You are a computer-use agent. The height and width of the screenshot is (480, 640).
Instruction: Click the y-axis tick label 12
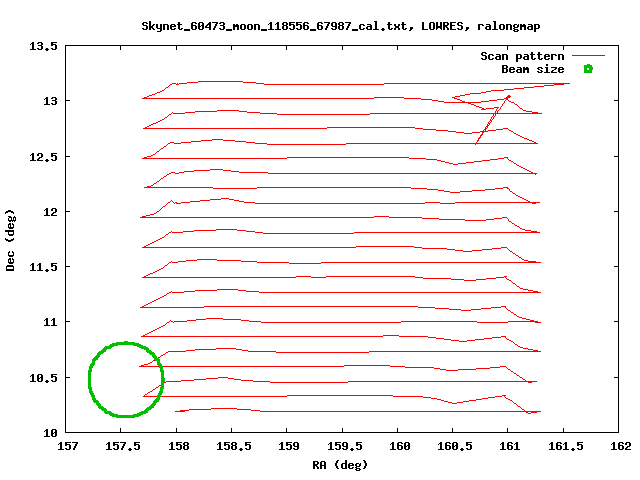[x=50, y=212]
